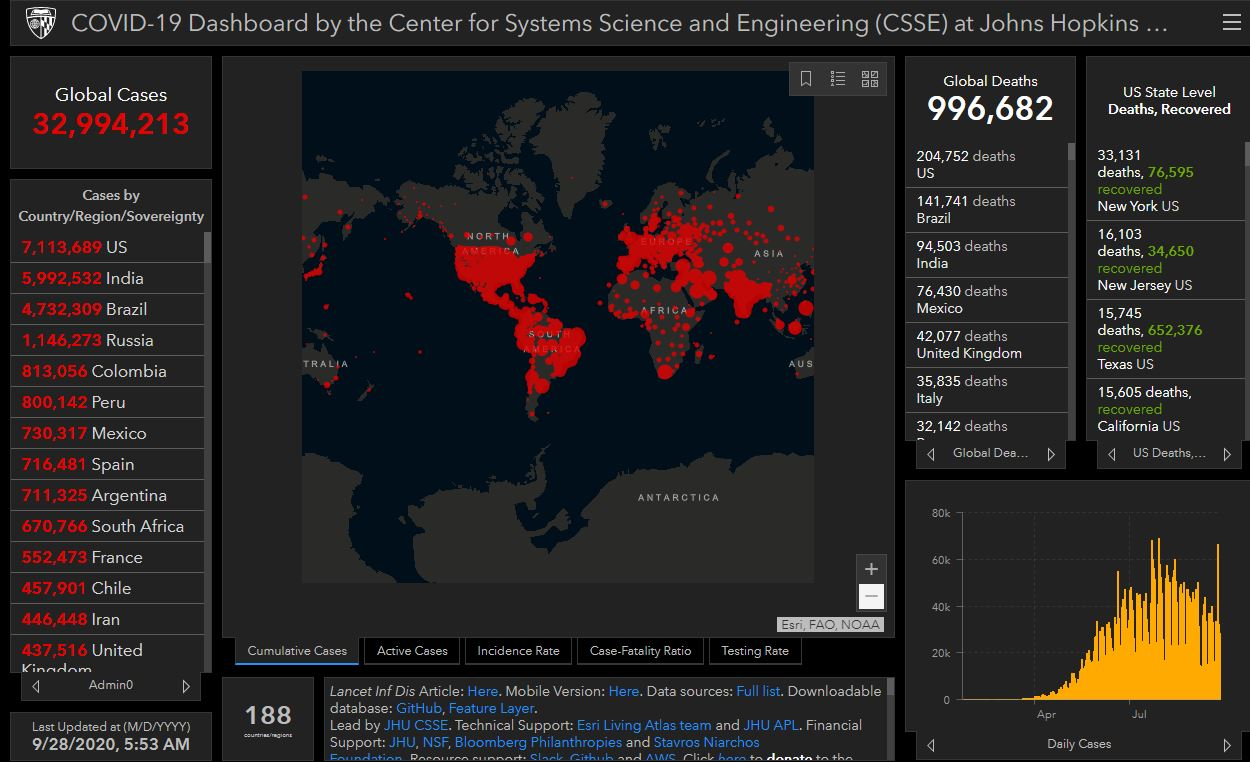Switch to the Case-Fatality Ratio tab
Screen dimensions: 1250x762
pos(640,651)
